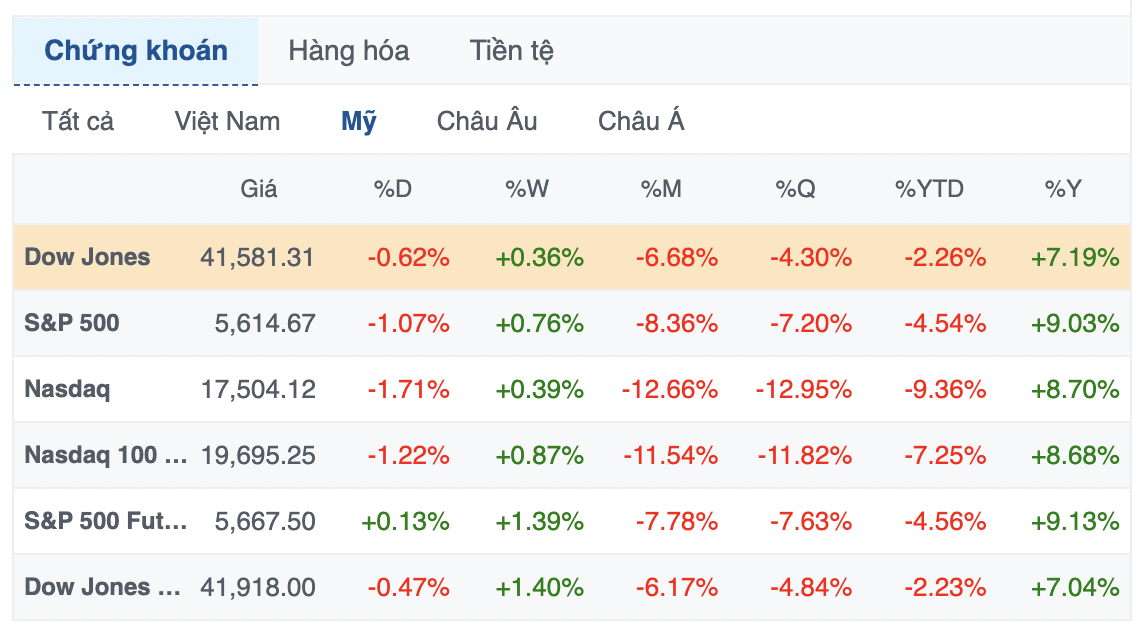Open the Nasdaq 100 futures row
The height and width of the screenshot is (636, 1144).
pyautogui.click(x=572, y=455)
